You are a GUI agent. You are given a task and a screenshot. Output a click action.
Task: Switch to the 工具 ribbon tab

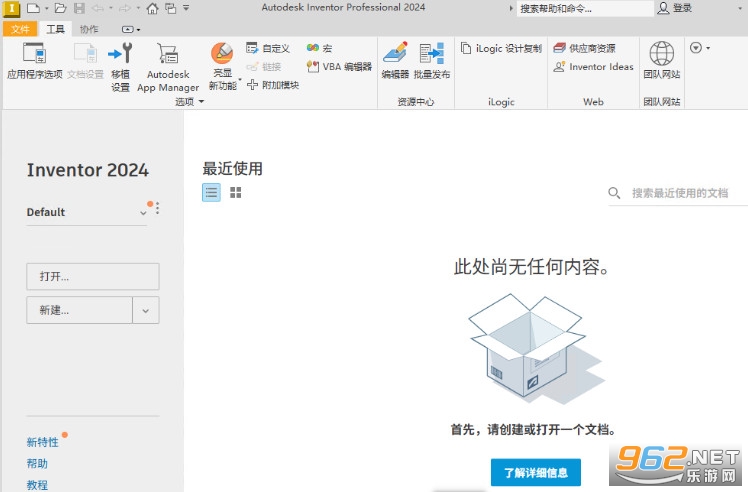point(55,29)
